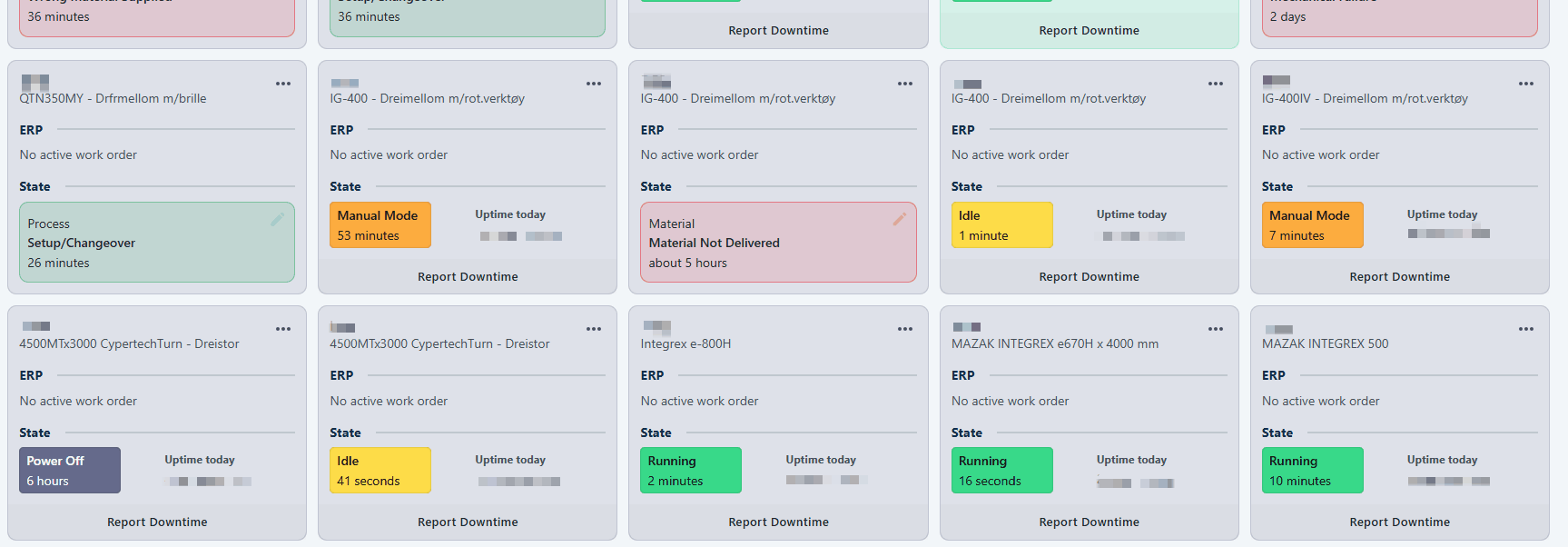Open ellipsis menu on MAZAK INTEGREX e670H card

coord(1215,329)
